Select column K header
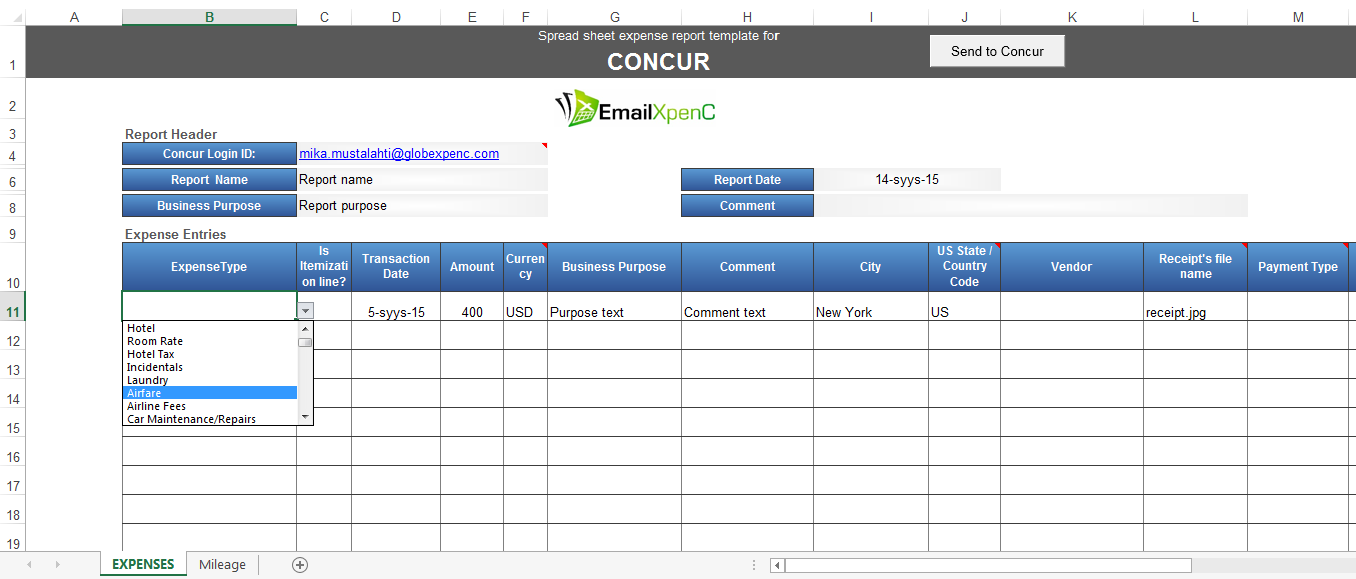 [1072, 17]
